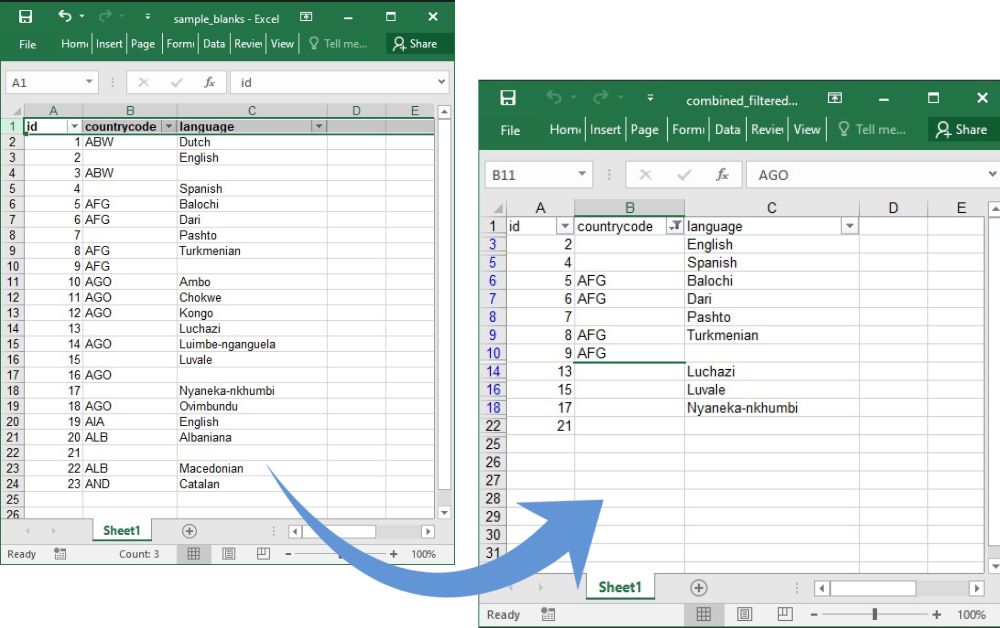Click the Page Layout view icon in combined_filtered
Image resolution: width=1000 pixels, height=628 pixels.
coord(744,614)
